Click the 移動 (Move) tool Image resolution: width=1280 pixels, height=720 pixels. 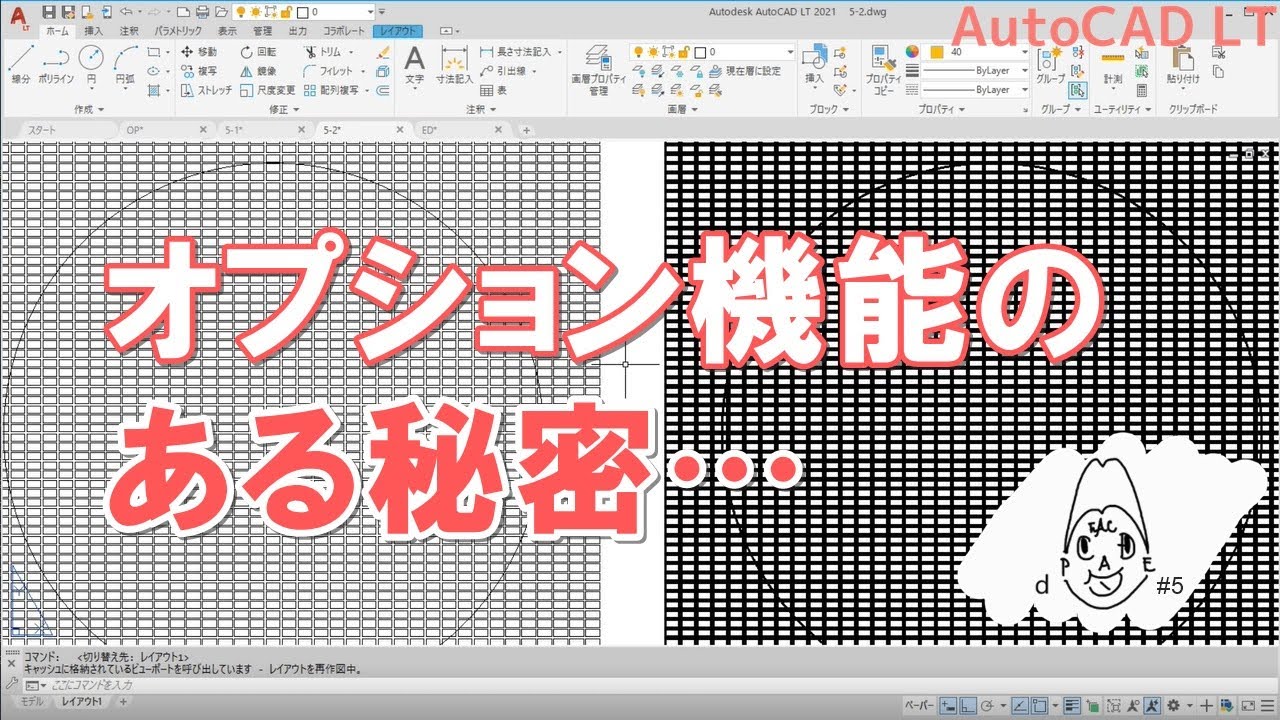click(198, 52)
